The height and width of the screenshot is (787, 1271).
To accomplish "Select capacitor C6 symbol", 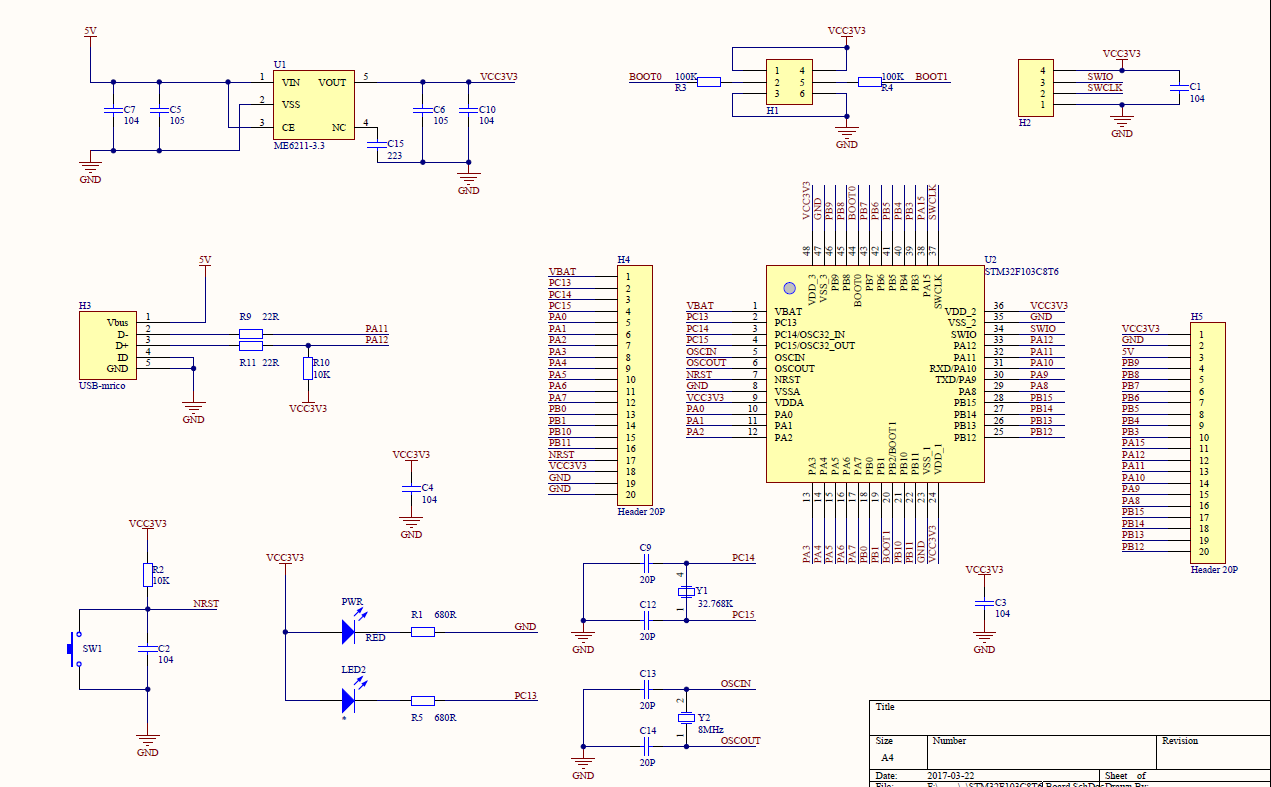I will (423, 110).
